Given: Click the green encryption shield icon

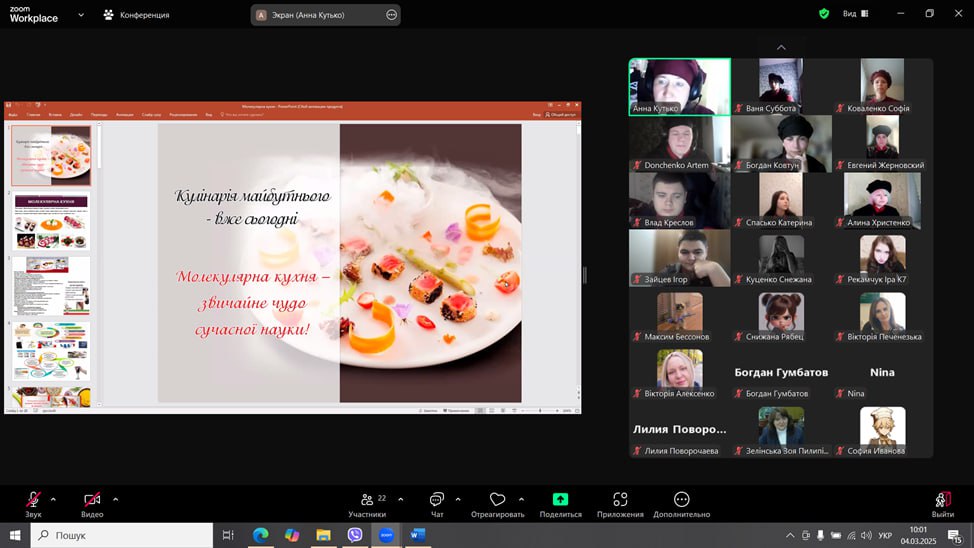Looking at the screenshot, I should (x=824, y=14).
